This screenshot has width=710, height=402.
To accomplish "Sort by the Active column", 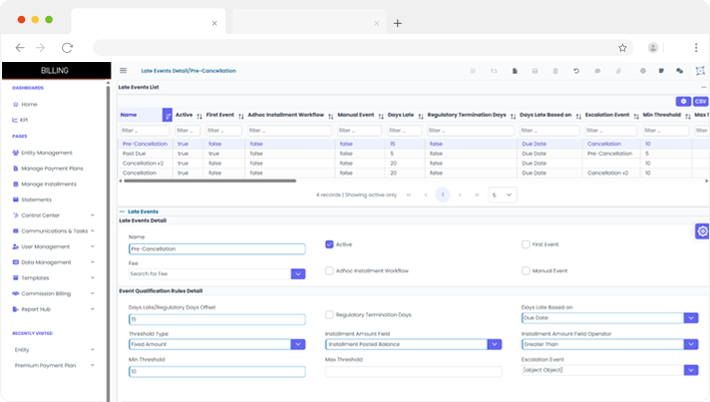I will [x=199, y=116].
